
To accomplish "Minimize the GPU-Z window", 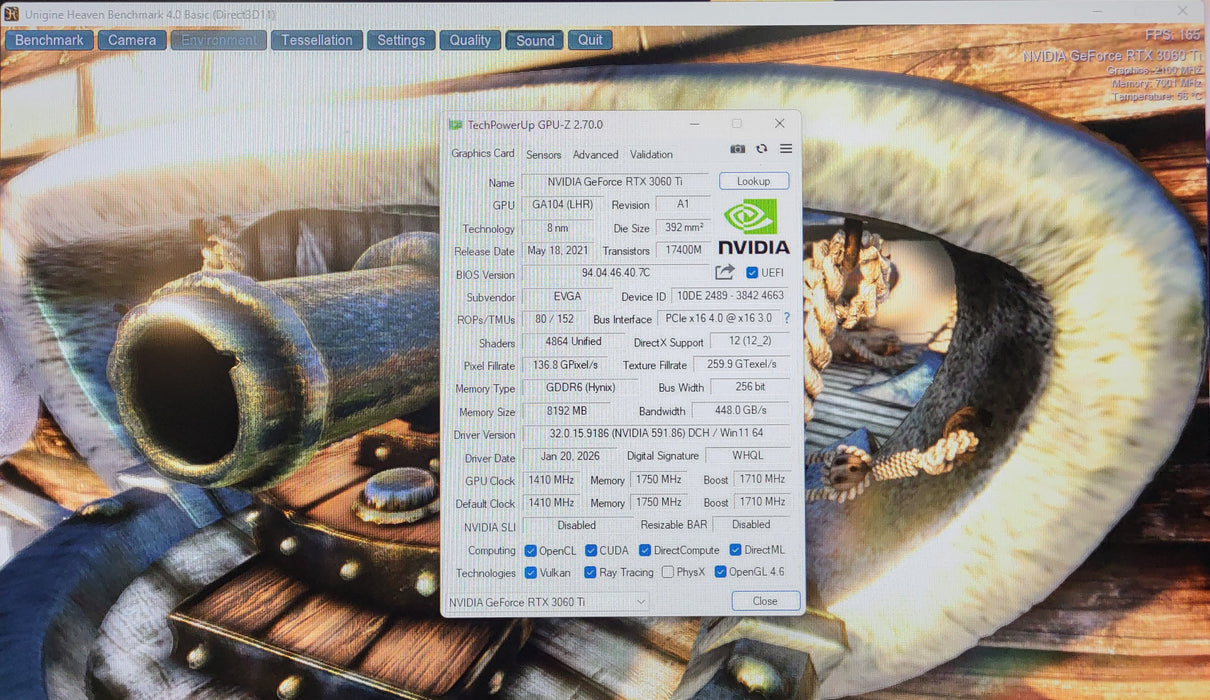I will click(x=695, y=124).
